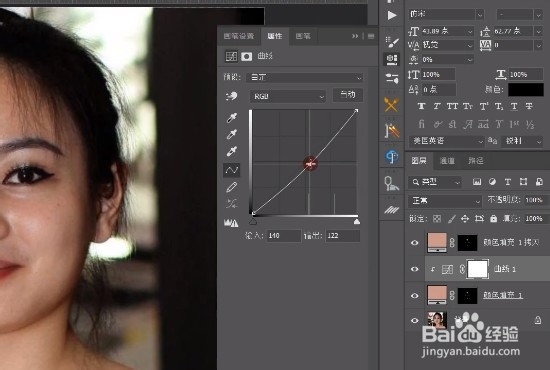550x370 pixels.
Task: Lock image pixels brush icon
Action: [452, 219]
